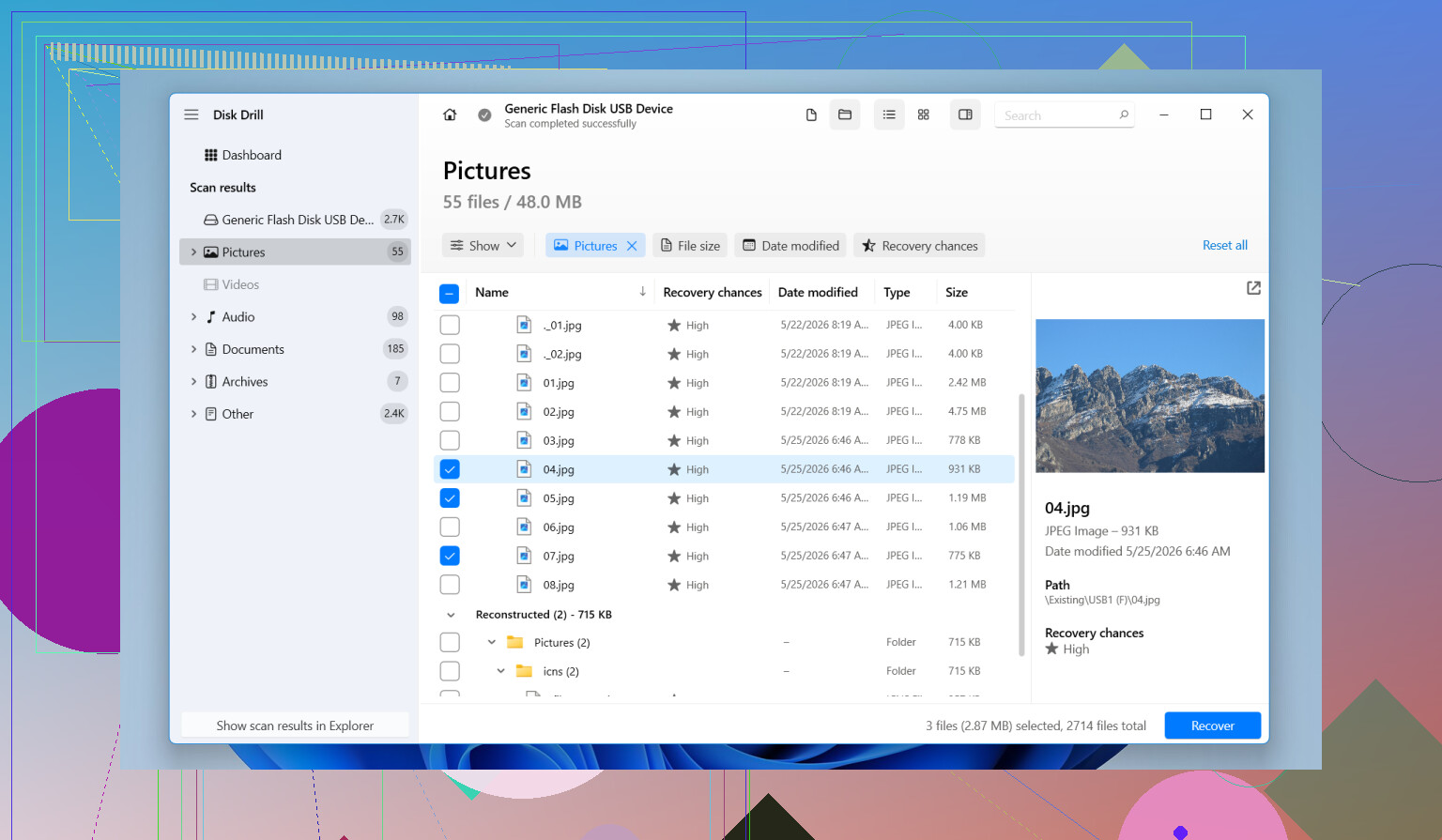The width and height of the screenshot is (1442, 840).
Task: Click Reset all filters link
Action: coord(1225,245)
